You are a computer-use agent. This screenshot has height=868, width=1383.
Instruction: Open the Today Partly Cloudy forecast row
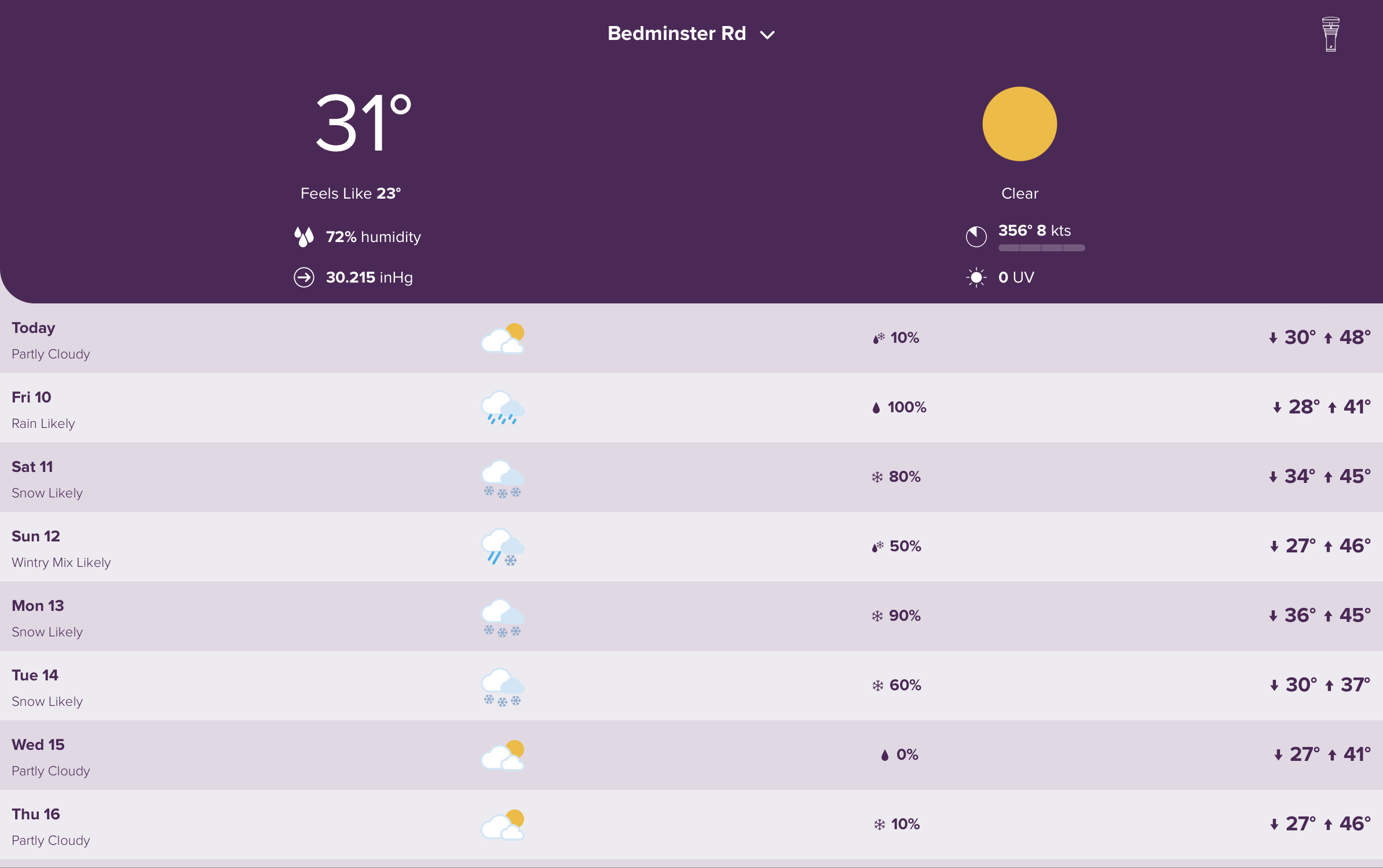pyautogui.click(x=691, y=338)
